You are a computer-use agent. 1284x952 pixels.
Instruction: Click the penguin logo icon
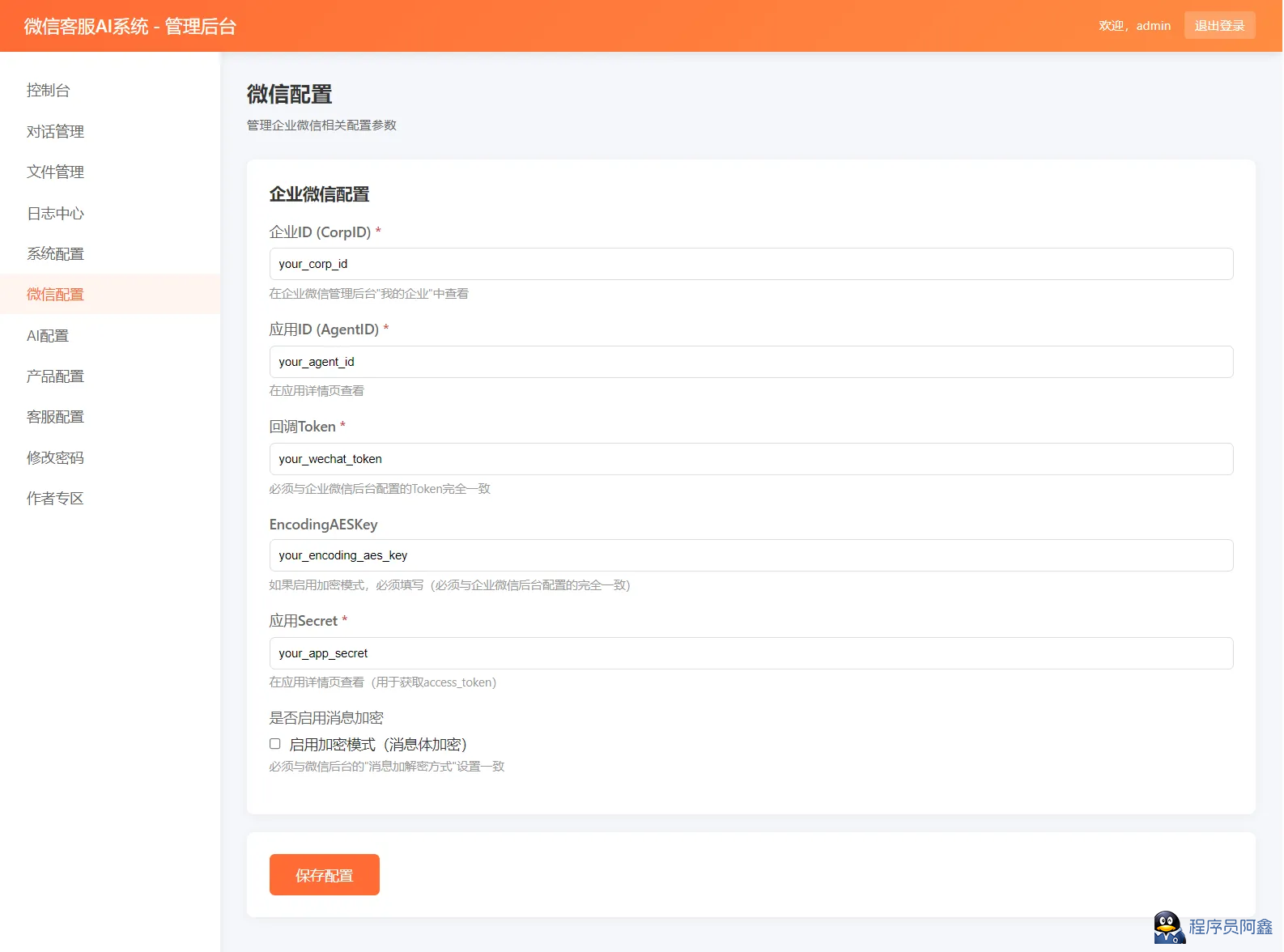1168,928
